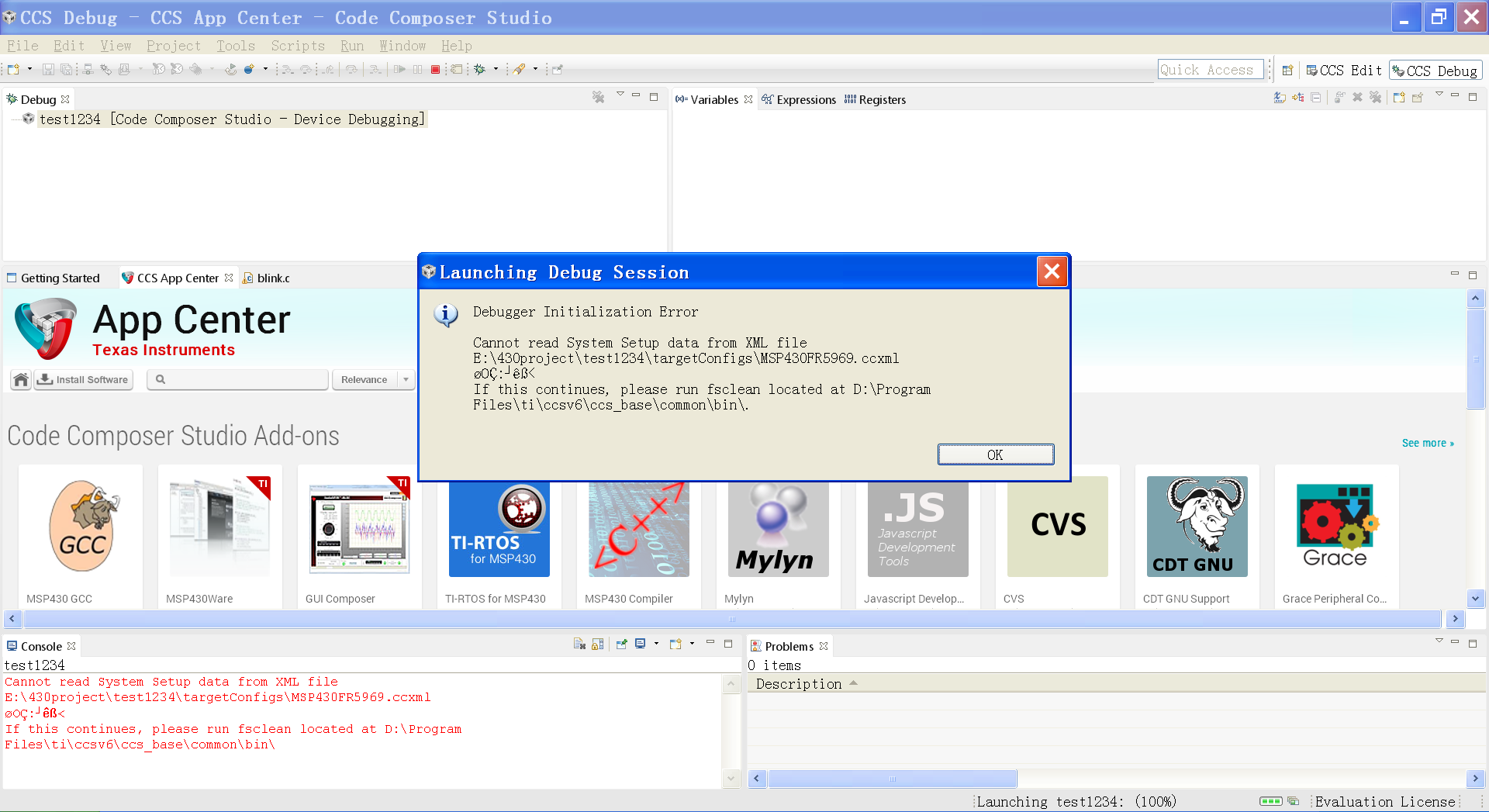Toggle the Pin Console icon
Screen dimensions: 1489x812
click(621, 644)
